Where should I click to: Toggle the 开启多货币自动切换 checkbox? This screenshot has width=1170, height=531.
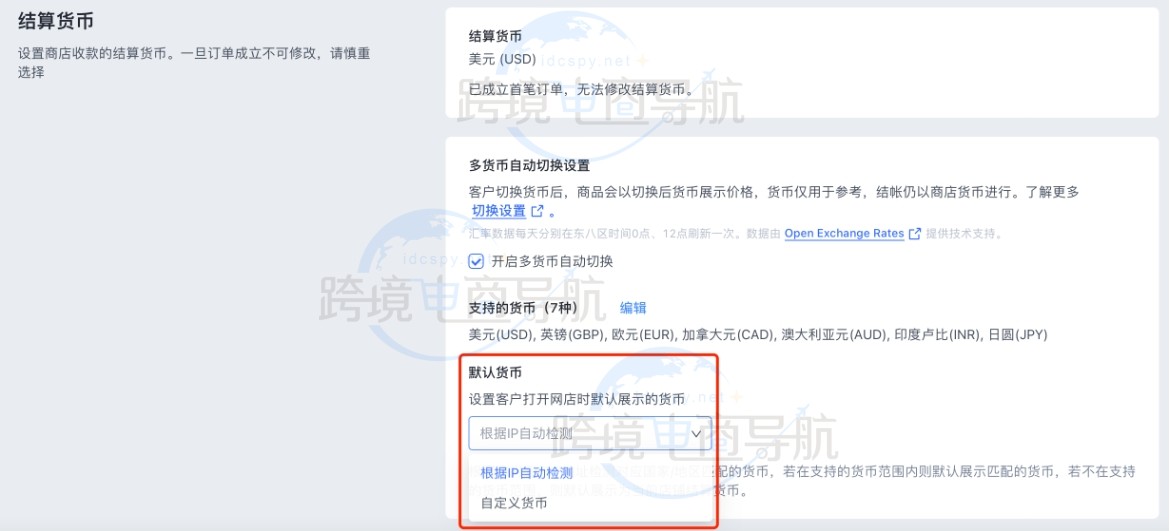(x=476, y=261)
